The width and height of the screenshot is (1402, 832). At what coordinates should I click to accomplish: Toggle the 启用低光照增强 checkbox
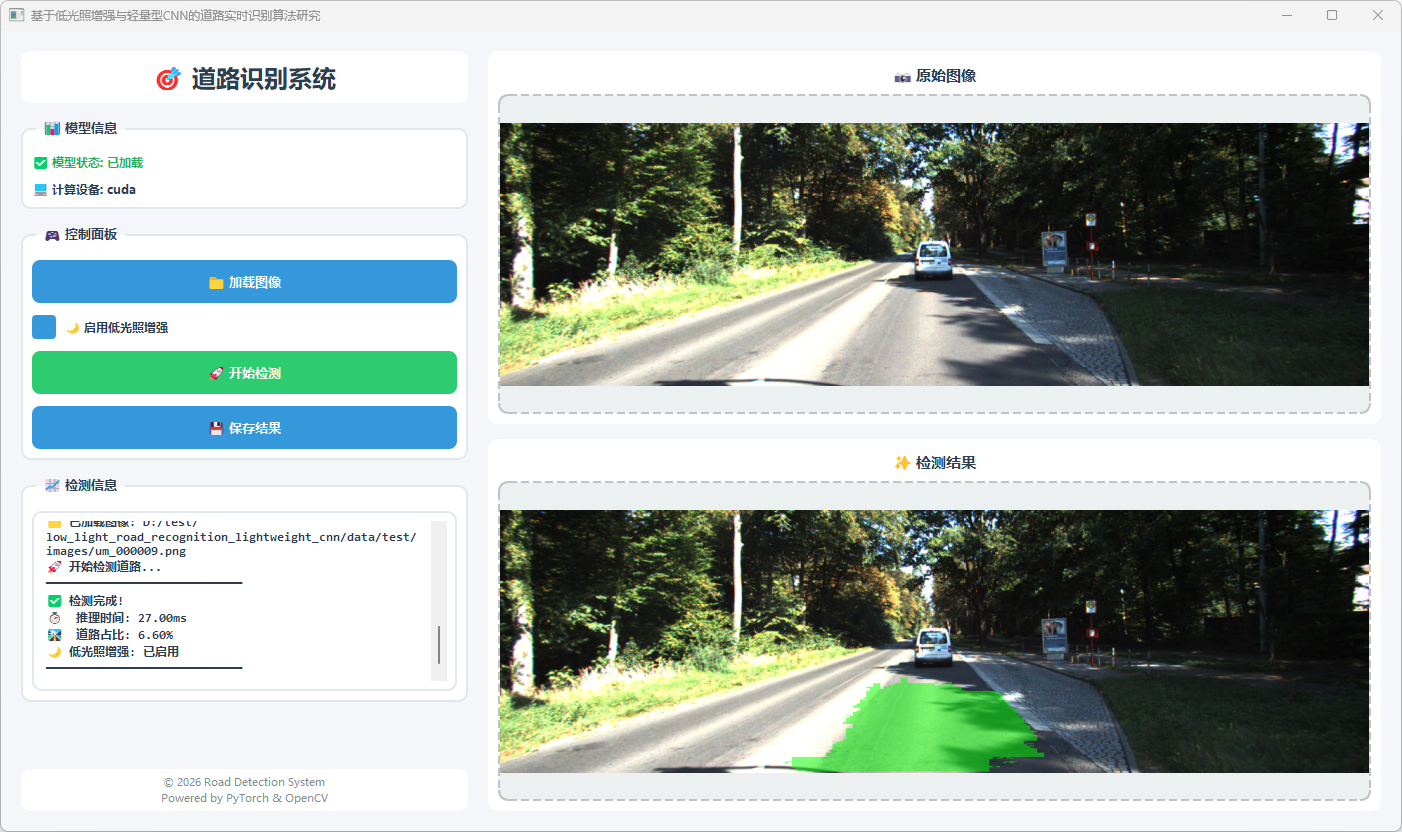pyautogui.click(x=44, y=327)
